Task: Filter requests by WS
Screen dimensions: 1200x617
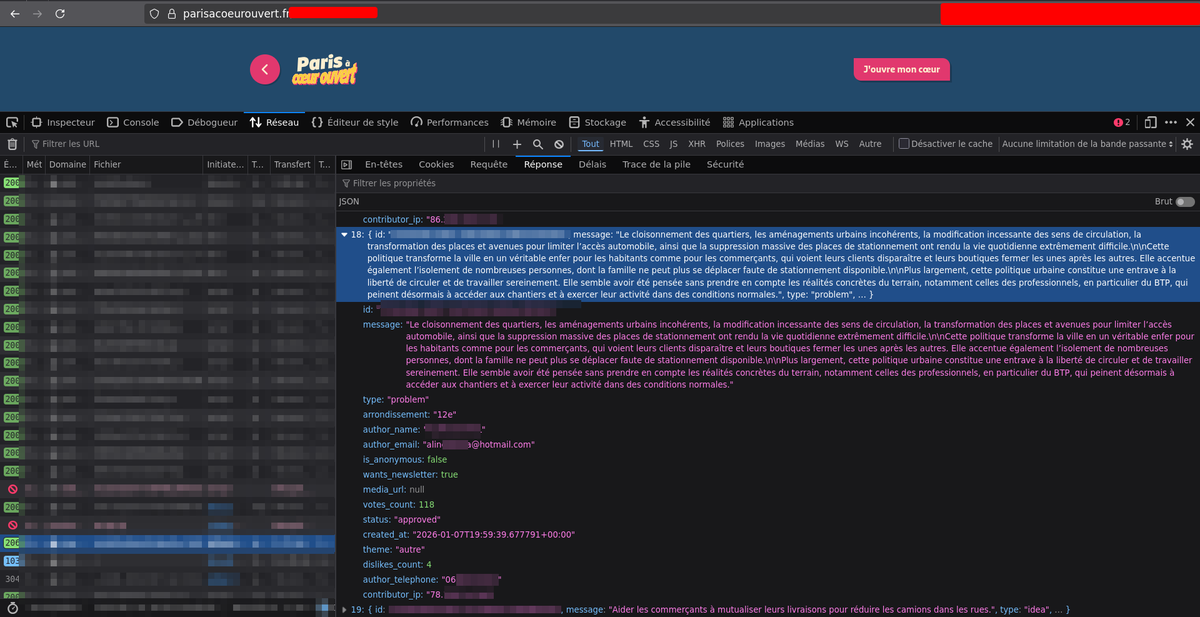Action: tap(842, 144)
